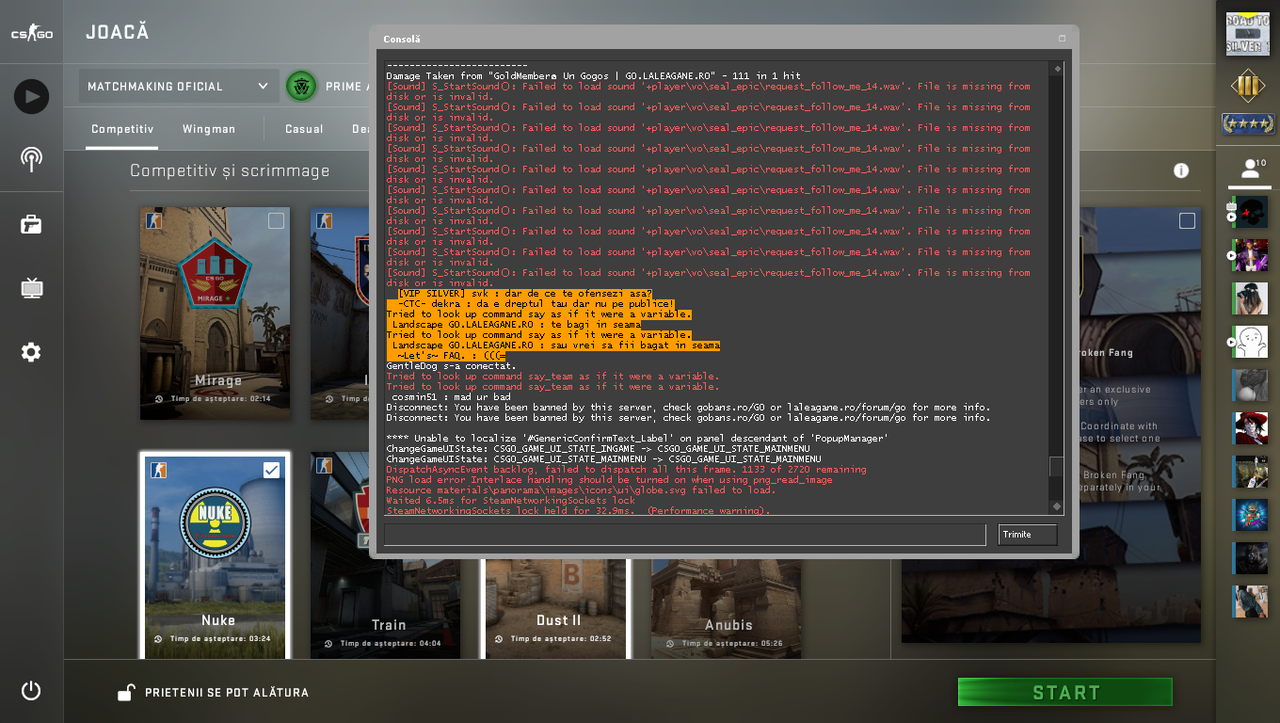Select the Anubis map card
The width and height of the screenshot is (1280, 723).
pyautogui.click(x=727, y=608)
